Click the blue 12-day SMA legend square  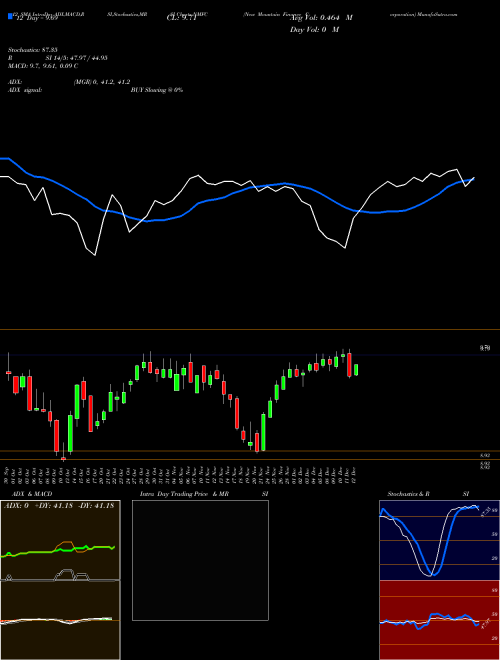[x=10, y=17]
